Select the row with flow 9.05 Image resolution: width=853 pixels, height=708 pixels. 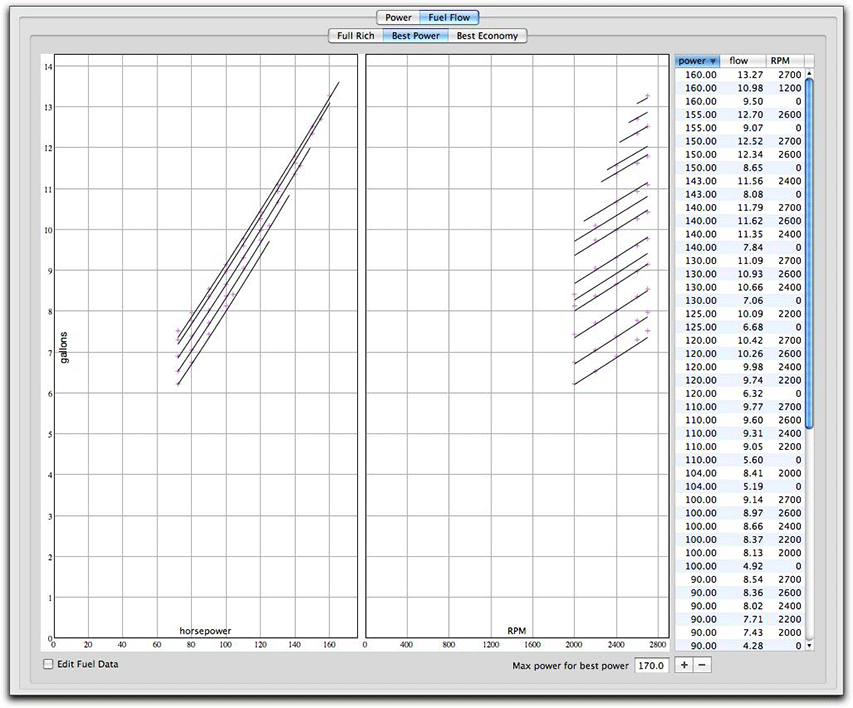click(740, 446)
